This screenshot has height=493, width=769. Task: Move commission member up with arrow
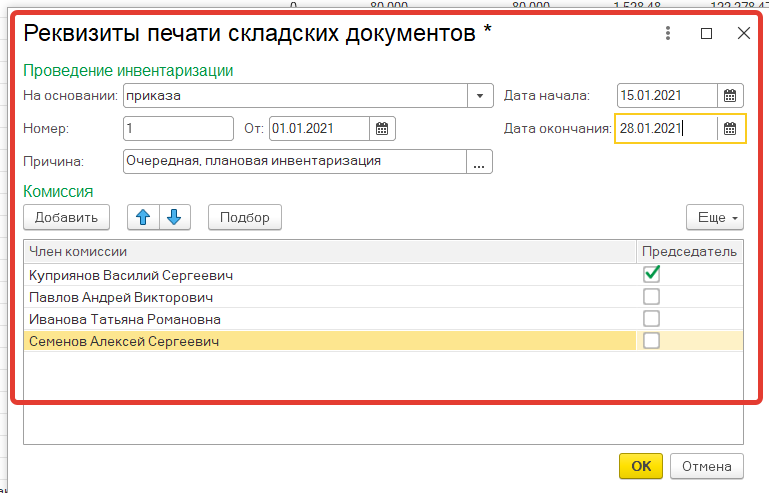click(x=143, y=217)
